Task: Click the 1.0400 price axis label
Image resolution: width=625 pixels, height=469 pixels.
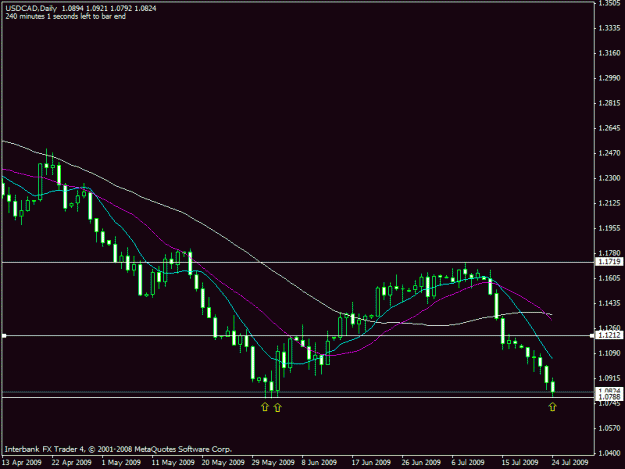Action: 610,453
